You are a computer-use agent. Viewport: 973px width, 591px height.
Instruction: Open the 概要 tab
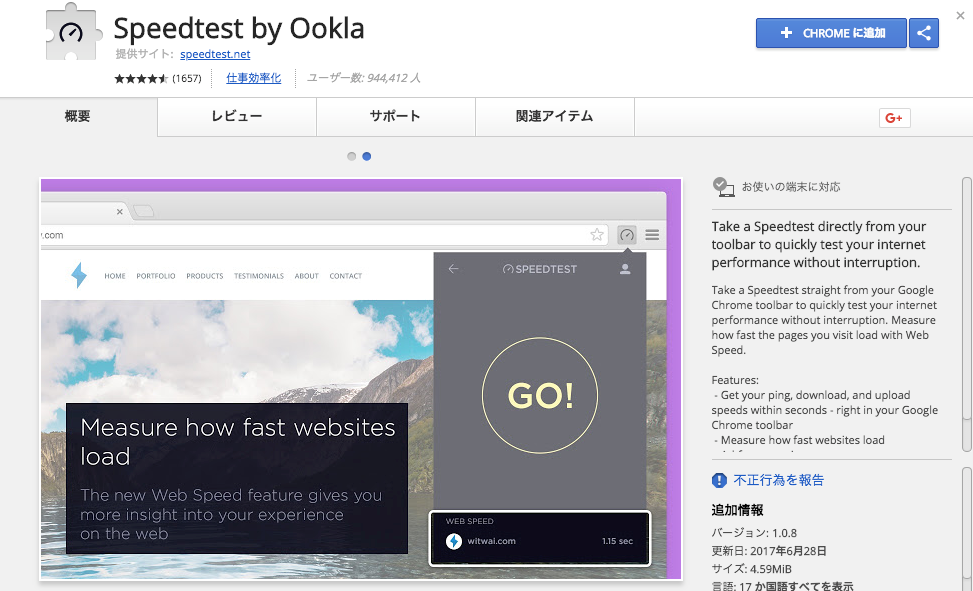point(78,117)
